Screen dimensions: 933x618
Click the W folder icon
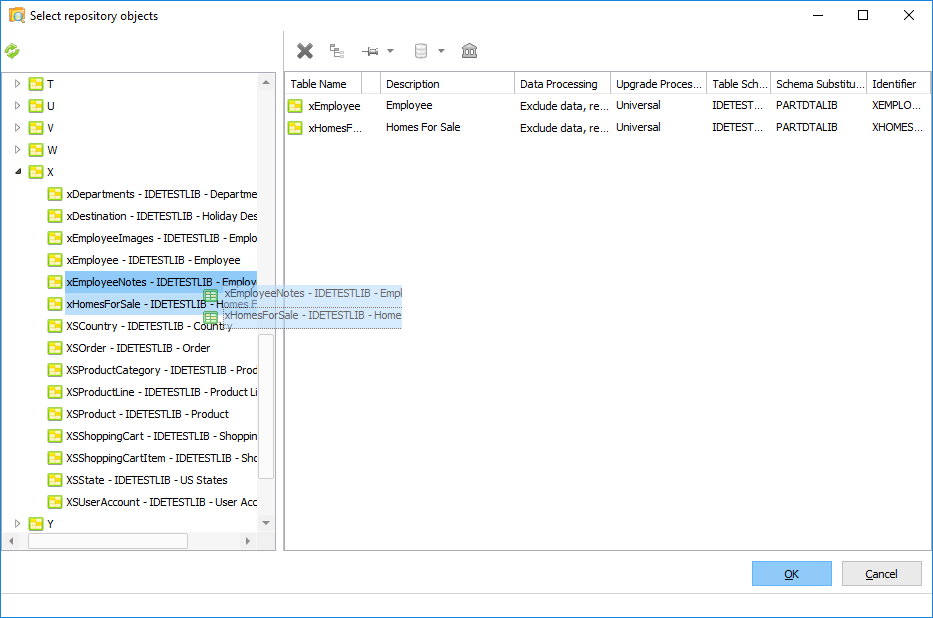point(36,150)
